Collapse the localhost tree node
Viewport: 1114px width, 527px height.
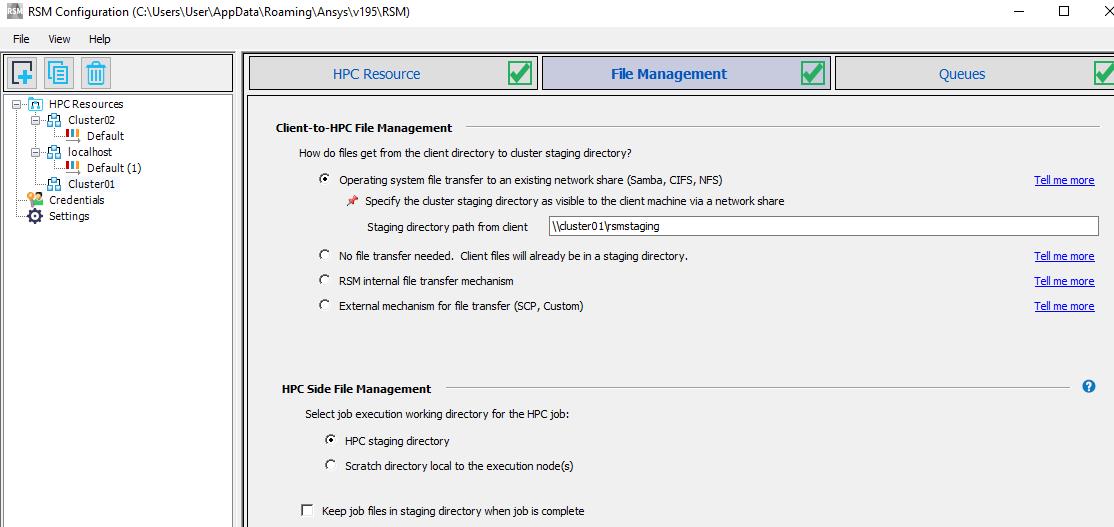pos(36,152)
